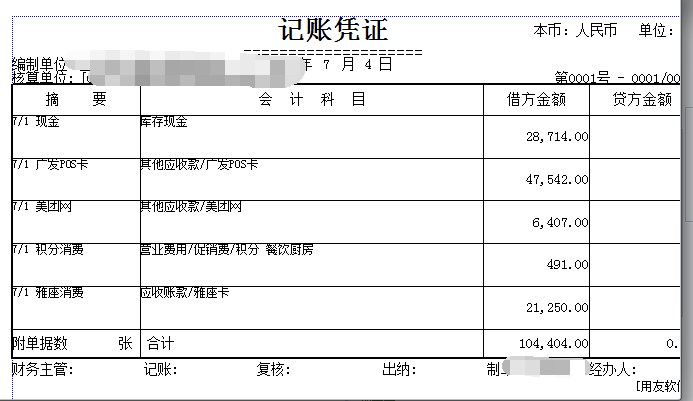Click the 其他应收款/广发POS卡 account cell
The width and height of the screenshot is (693, 401).
point(199,164)
